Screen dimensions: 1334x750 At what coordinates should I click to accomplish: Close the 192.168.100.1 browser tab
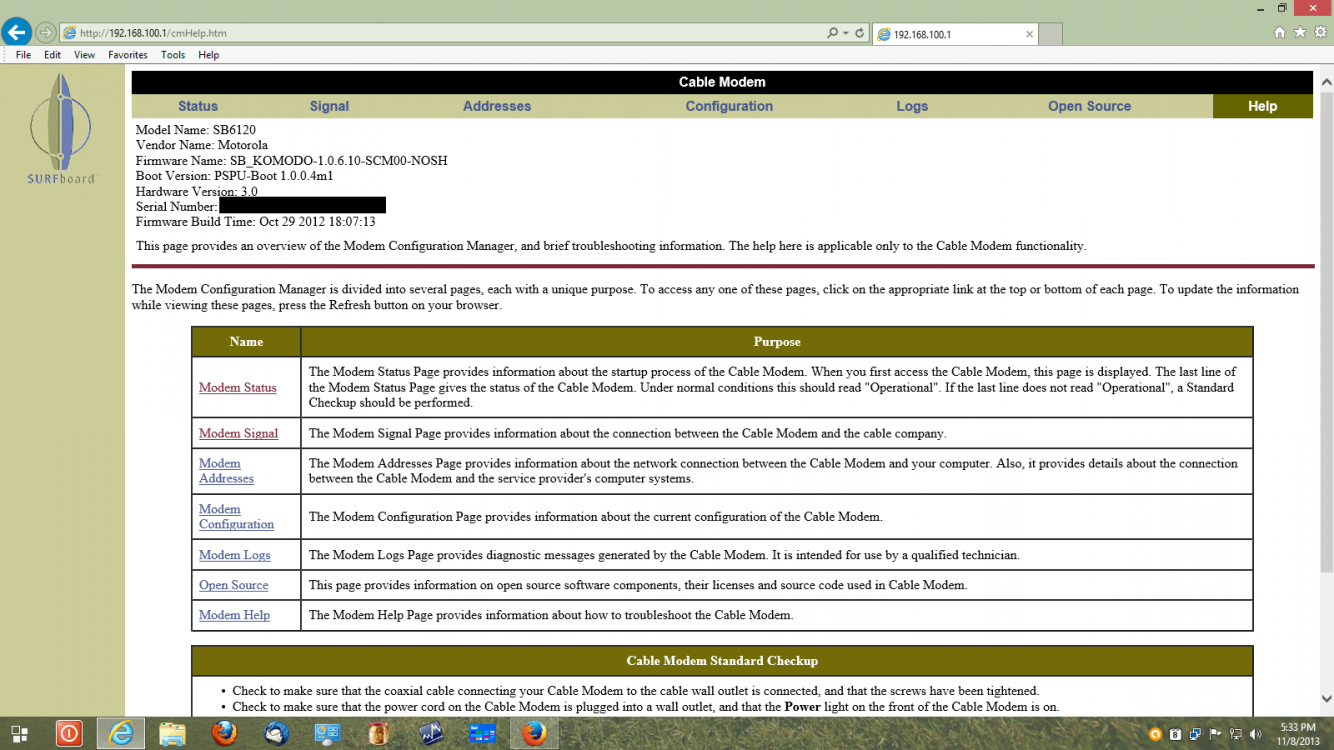tap(1029, 34)
